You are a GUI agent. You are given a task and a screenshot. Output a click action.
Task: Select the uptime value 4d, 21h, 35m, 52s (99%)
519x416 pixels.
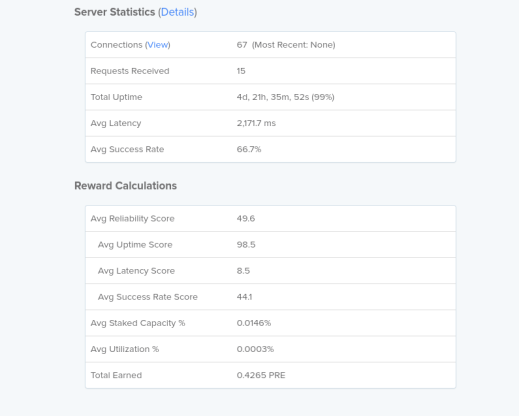(x=286, y=97)
